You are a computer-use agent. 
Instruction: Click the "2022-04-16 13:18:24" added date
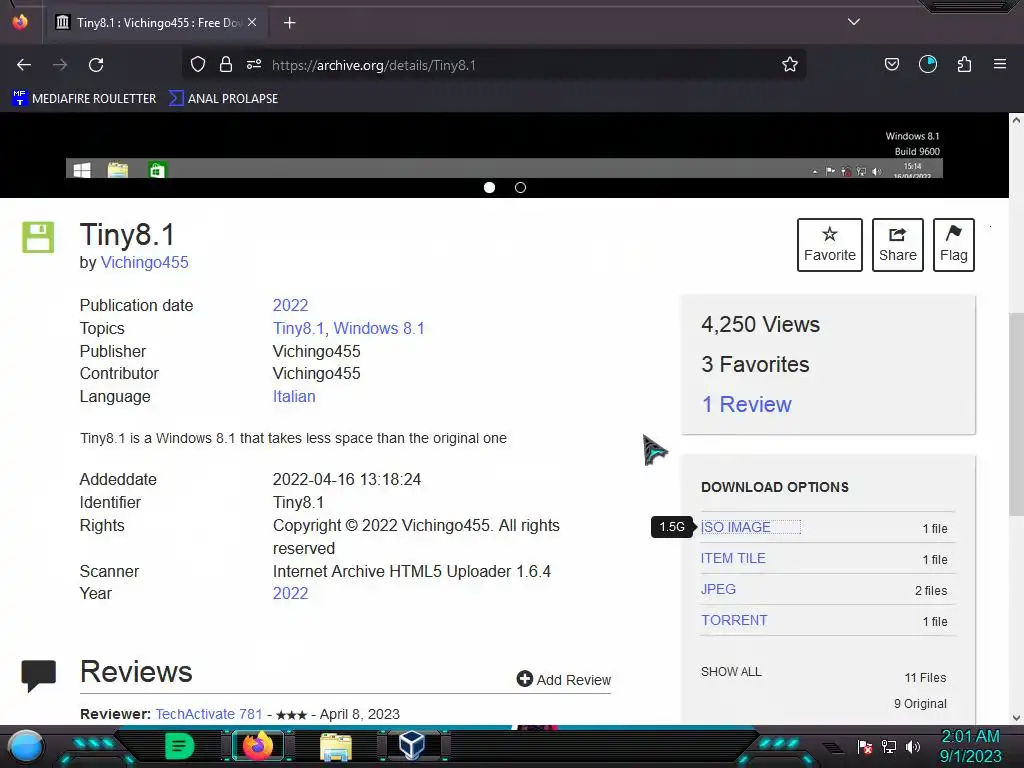pos(347,479)
